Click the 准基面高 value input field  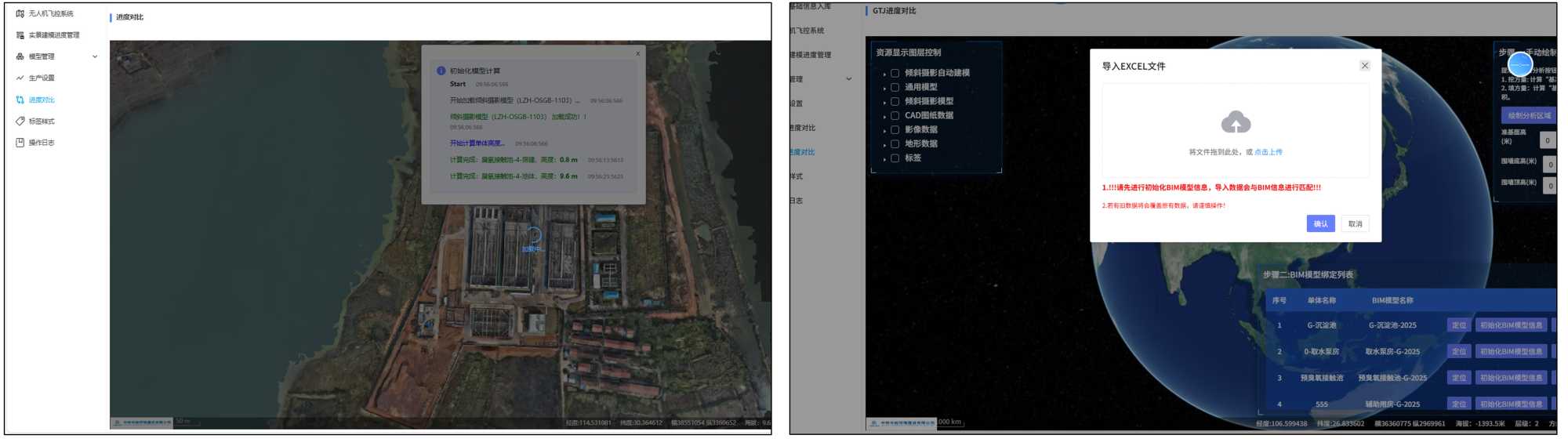coord(1548,141)
